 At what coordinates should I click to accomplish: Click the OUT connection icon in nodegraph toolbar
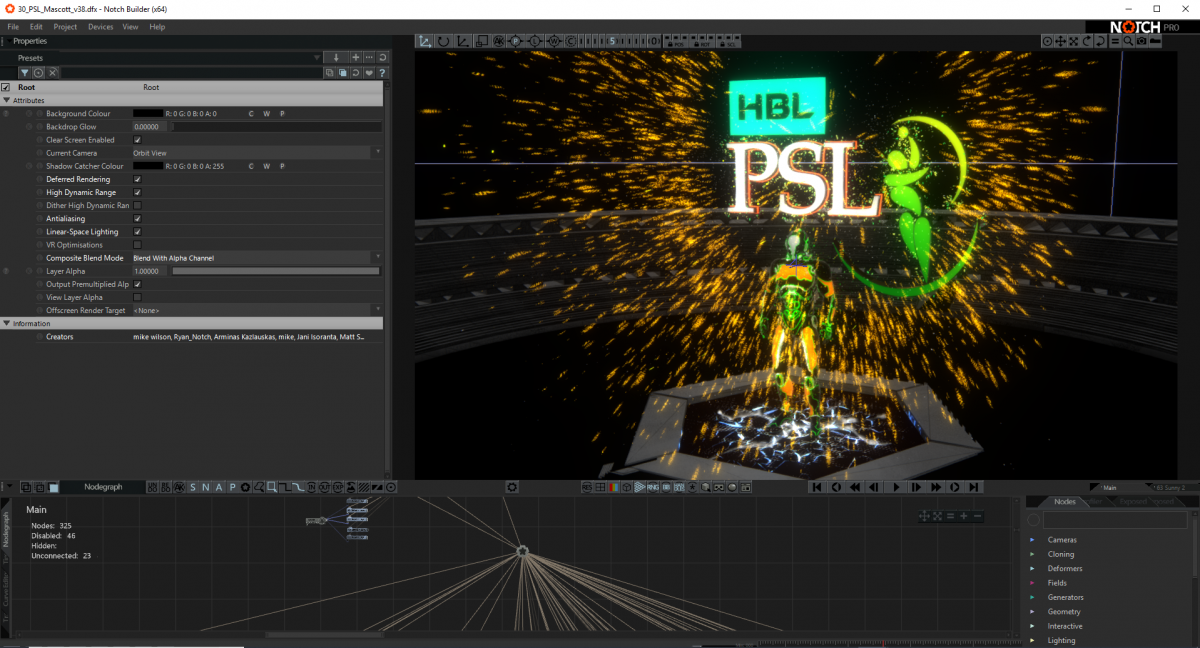point(324,487)
